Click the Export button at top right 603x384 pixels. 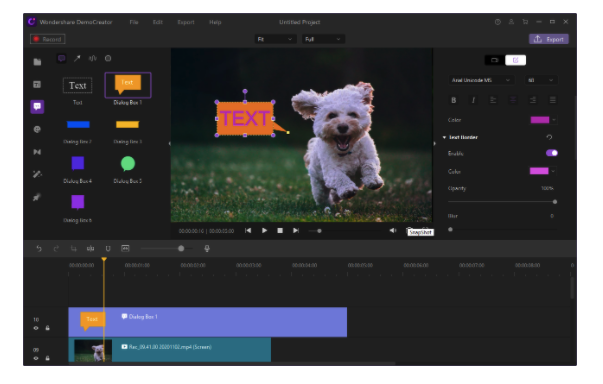point(548,39)
